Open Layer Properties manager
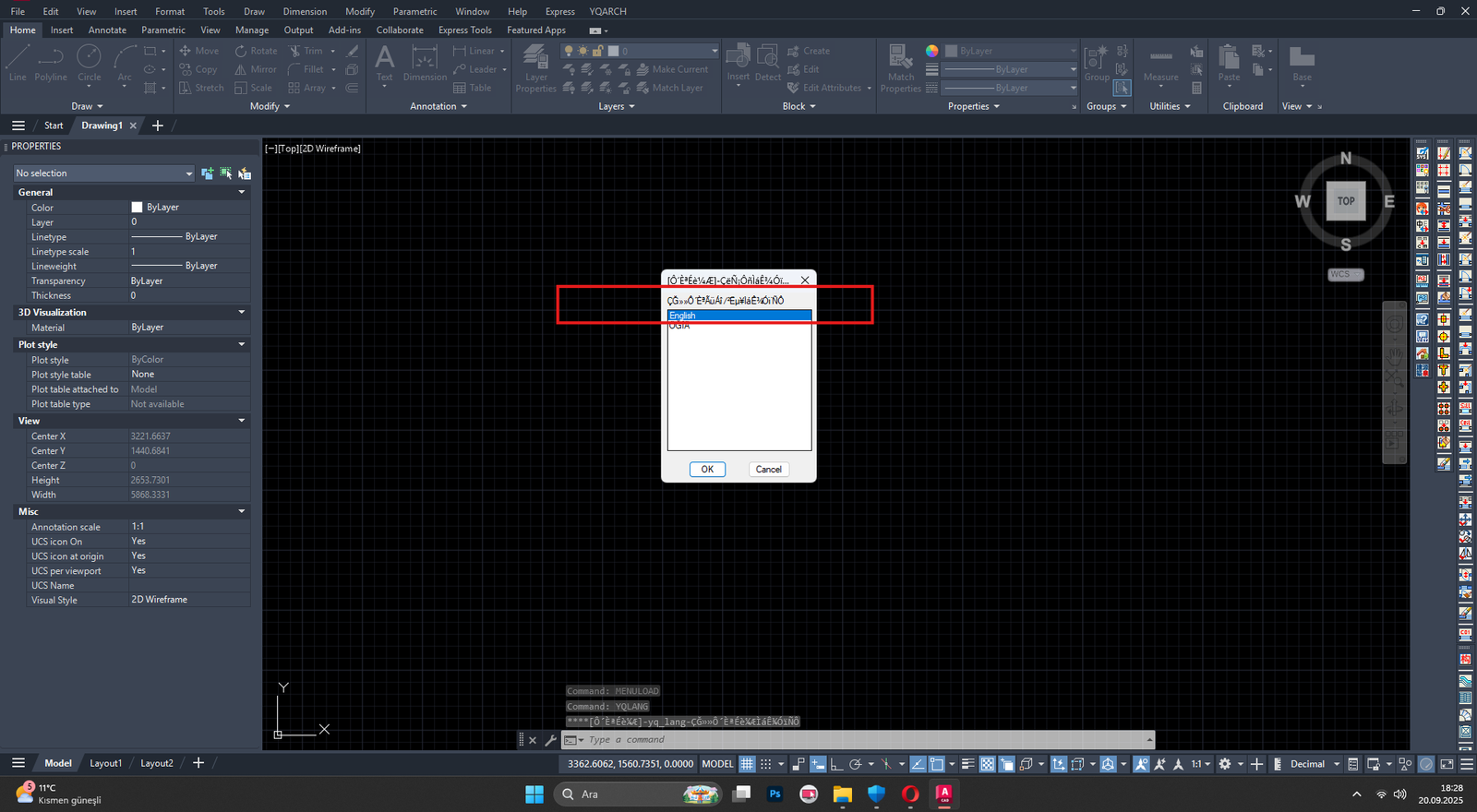This screenshot has width=1477, height=812. (535, 67)
